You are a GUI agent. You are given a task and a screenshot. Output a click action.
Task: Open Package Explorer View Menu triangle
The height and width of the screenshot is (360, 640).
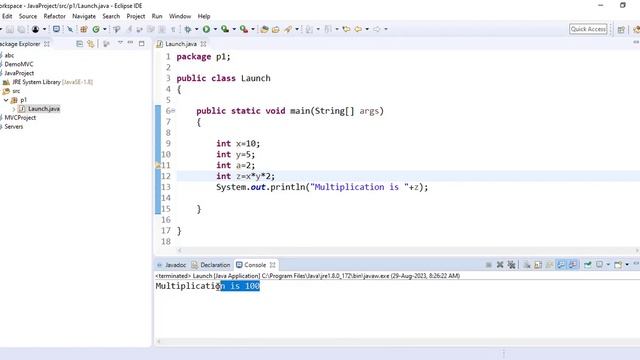pyautogui.click(x=120, y=42)
